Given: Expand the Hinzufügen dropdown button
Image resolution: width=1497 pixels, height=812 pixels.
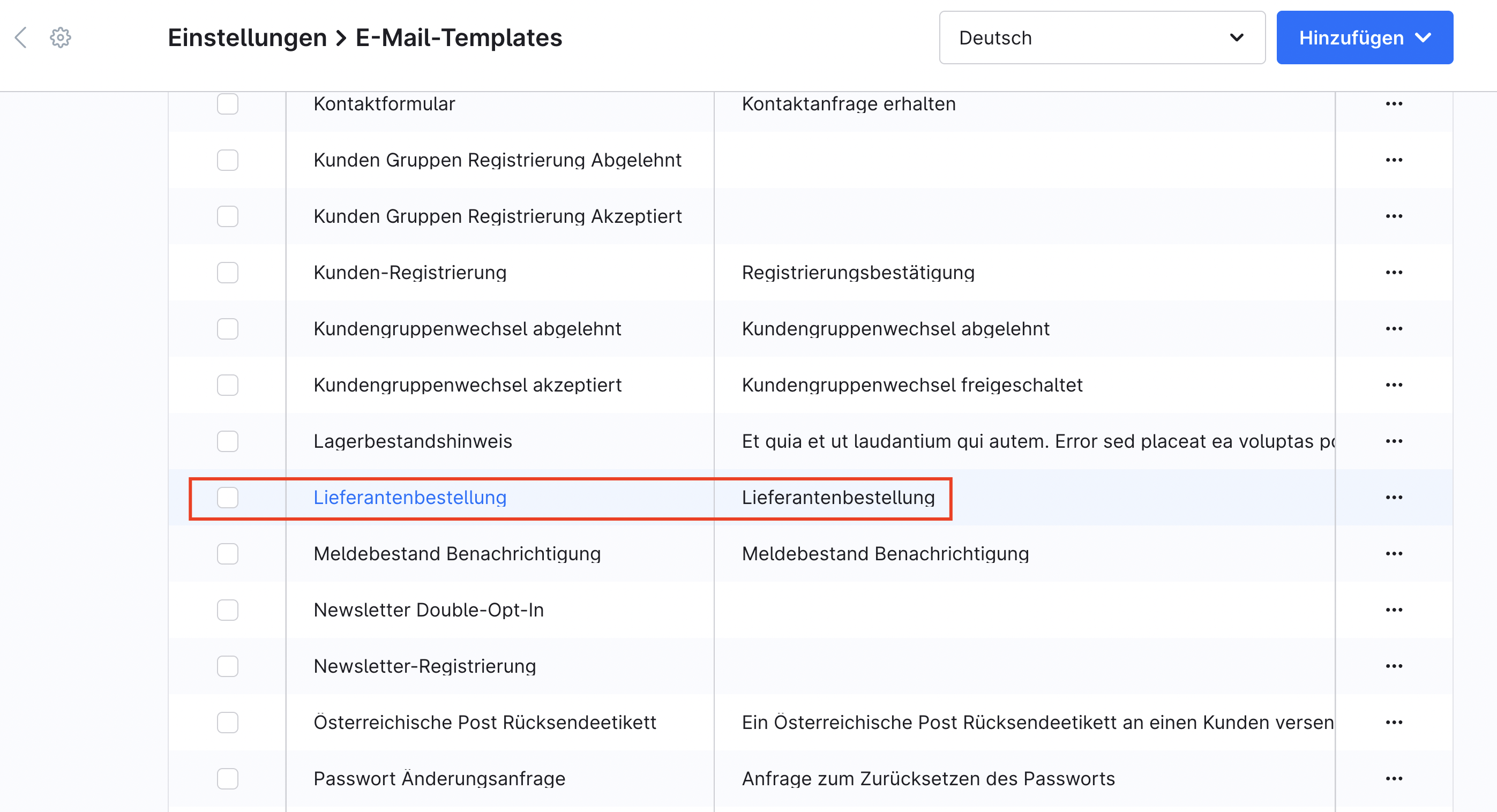Looking at the screenshot, I should pos(1364,37).
